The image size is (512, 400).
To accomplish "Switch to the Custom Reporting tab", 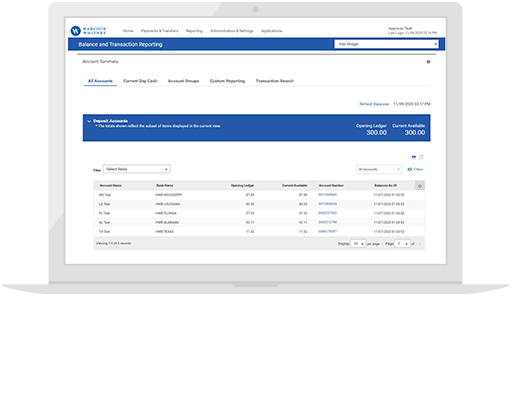I will (x=227, y=81).
